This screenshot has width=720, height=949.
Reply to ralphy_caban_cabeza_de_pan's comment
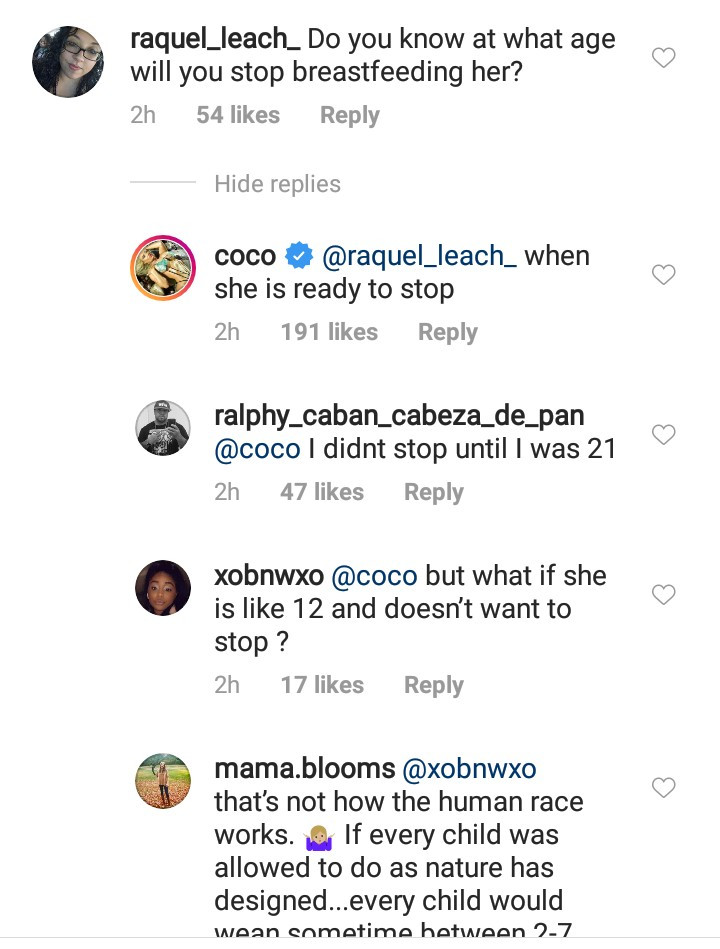coord(433,492)
